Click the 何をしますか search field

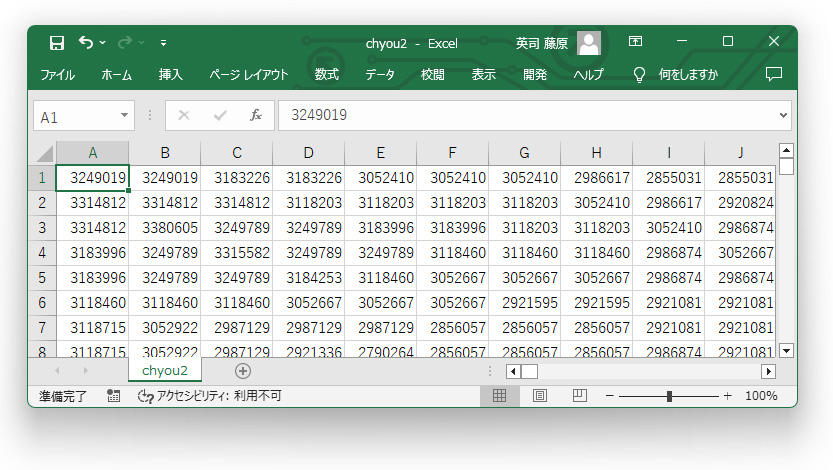[688, 74]
